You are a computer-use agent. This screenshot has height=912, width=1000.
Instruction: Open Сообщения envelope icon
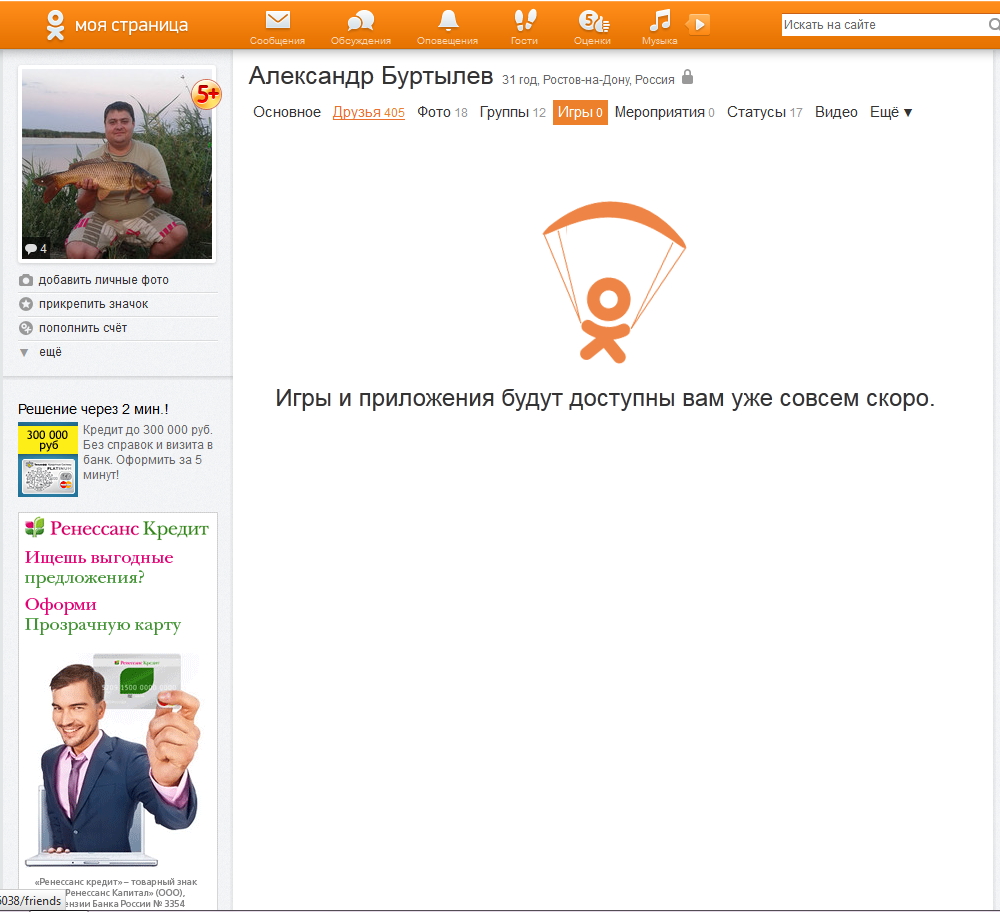point(277,20)
